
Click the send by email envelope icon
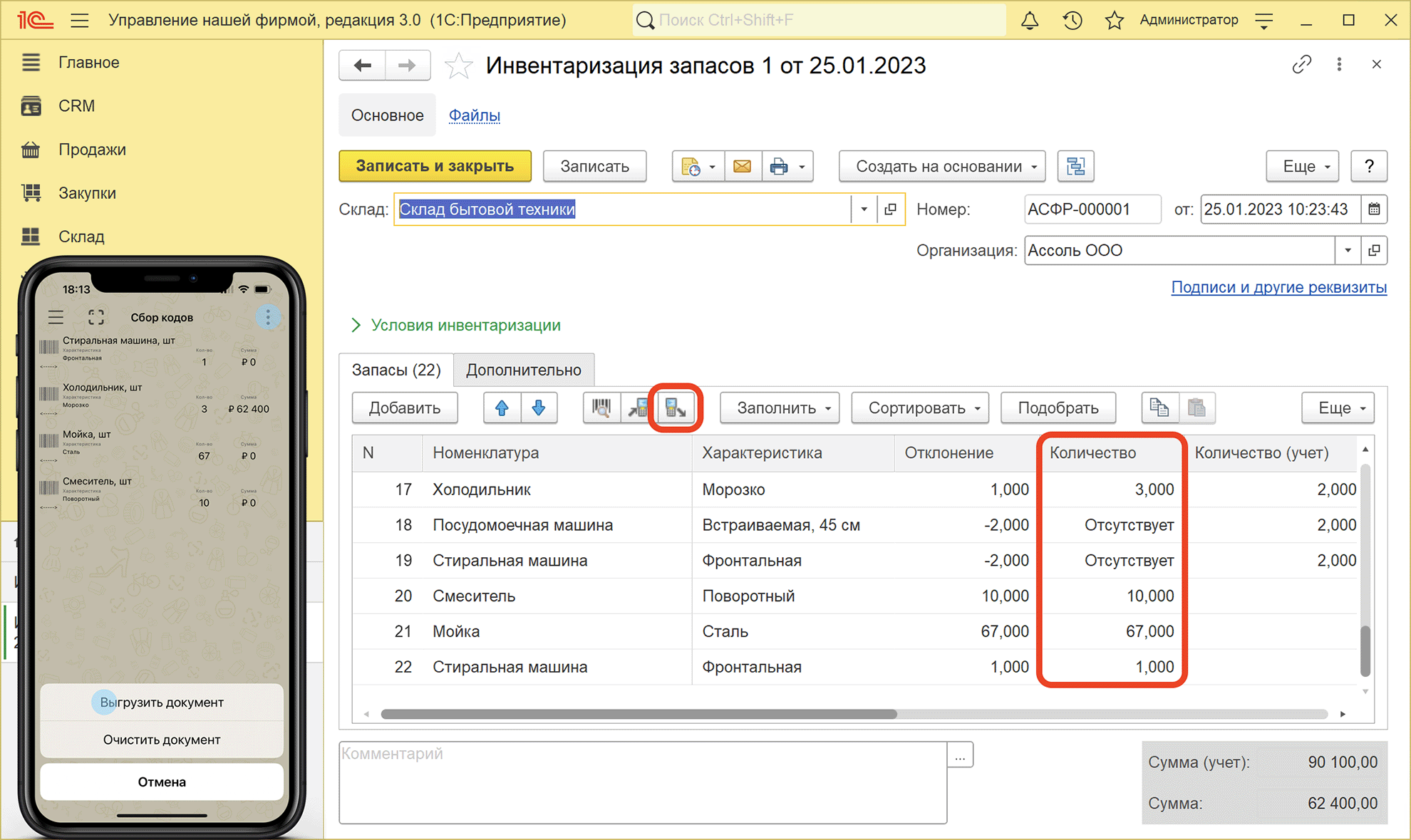tap(743, 167)
